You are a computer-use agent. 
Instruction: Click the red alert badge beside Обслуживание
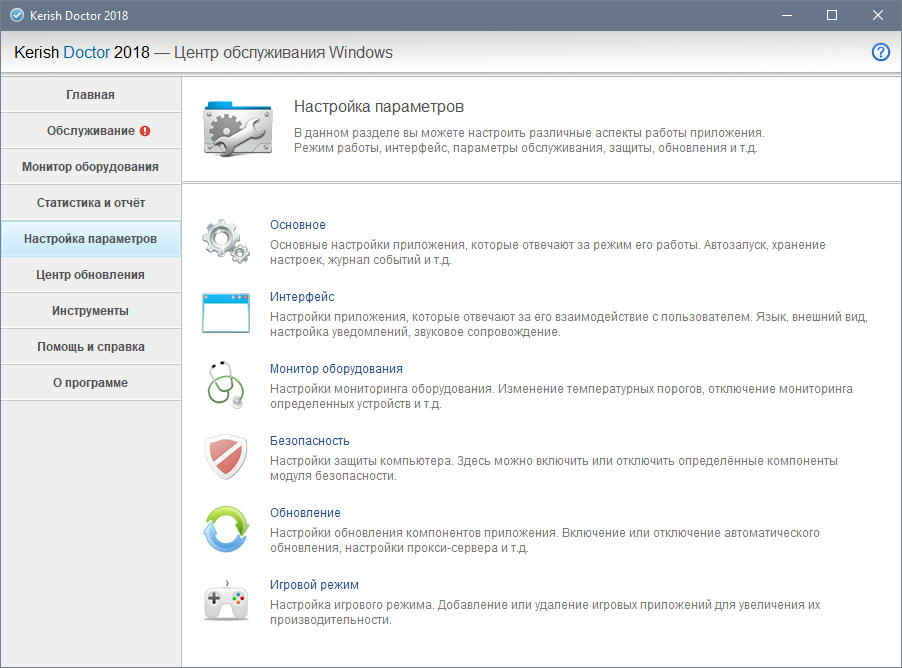tap(145, 131)
